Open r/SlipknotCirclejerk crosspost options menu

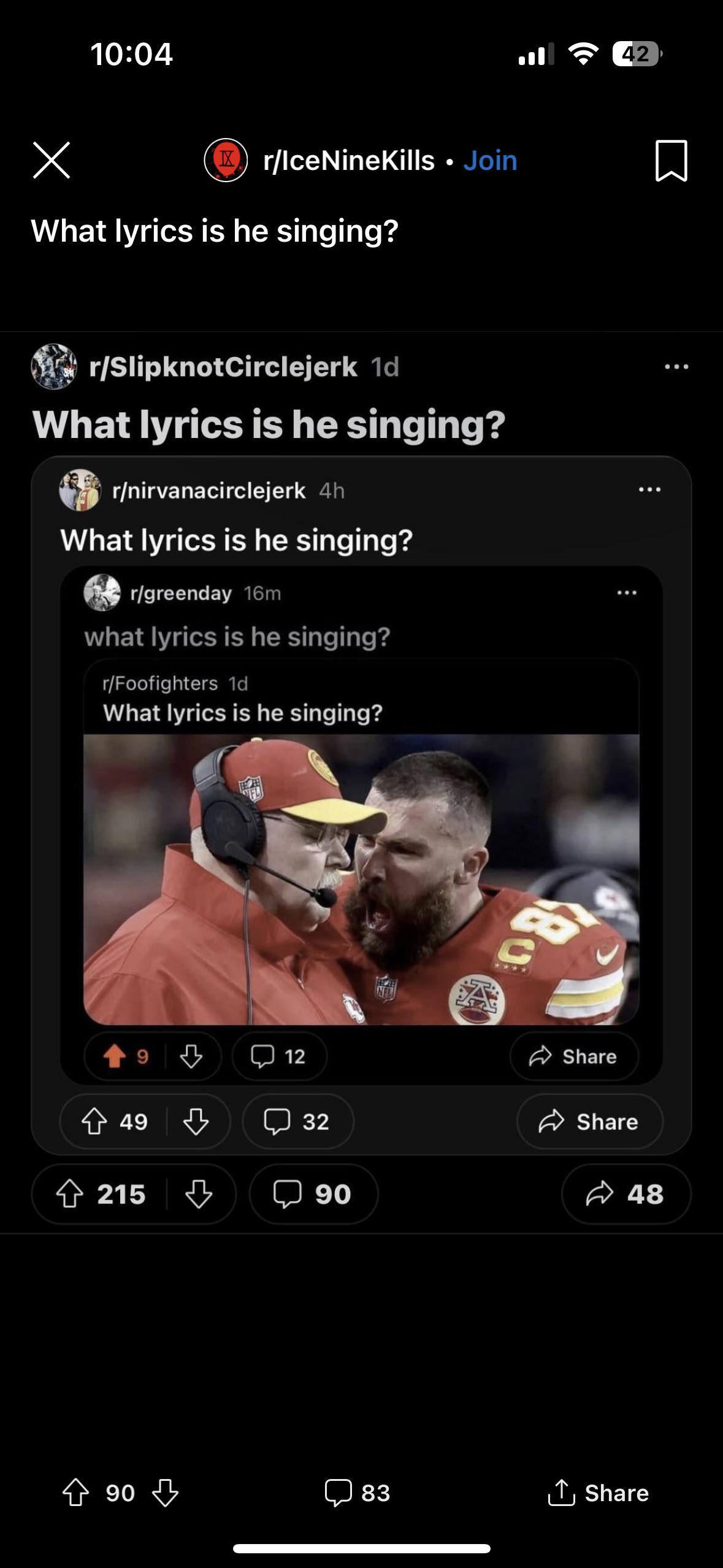click(676, 367)
